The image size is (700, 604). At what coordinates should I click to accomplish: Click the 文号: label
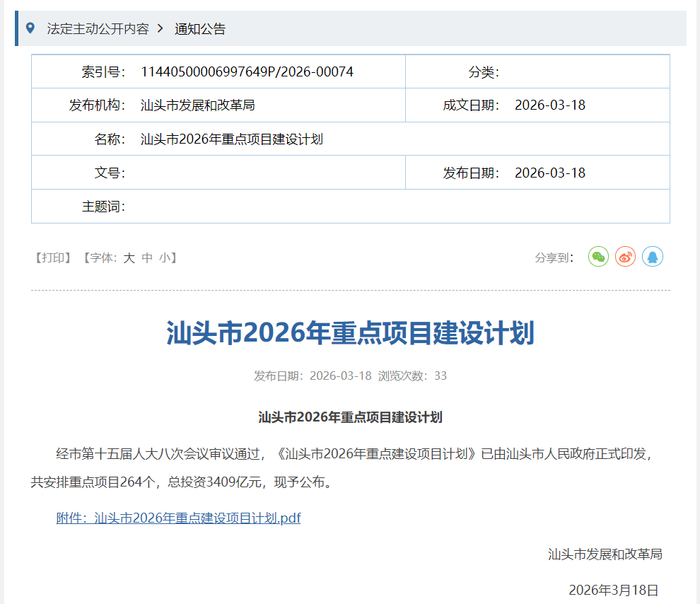(x=110, y=173)
